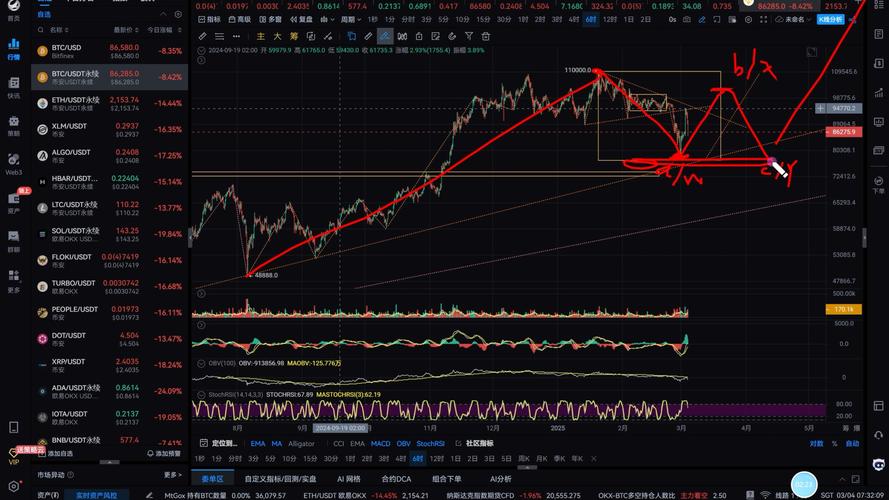Expand 更多 next to 市场异动
Image resolution: width=889 pixels, height=500 pixels.
pyautogui.click(x=173, y=474)
